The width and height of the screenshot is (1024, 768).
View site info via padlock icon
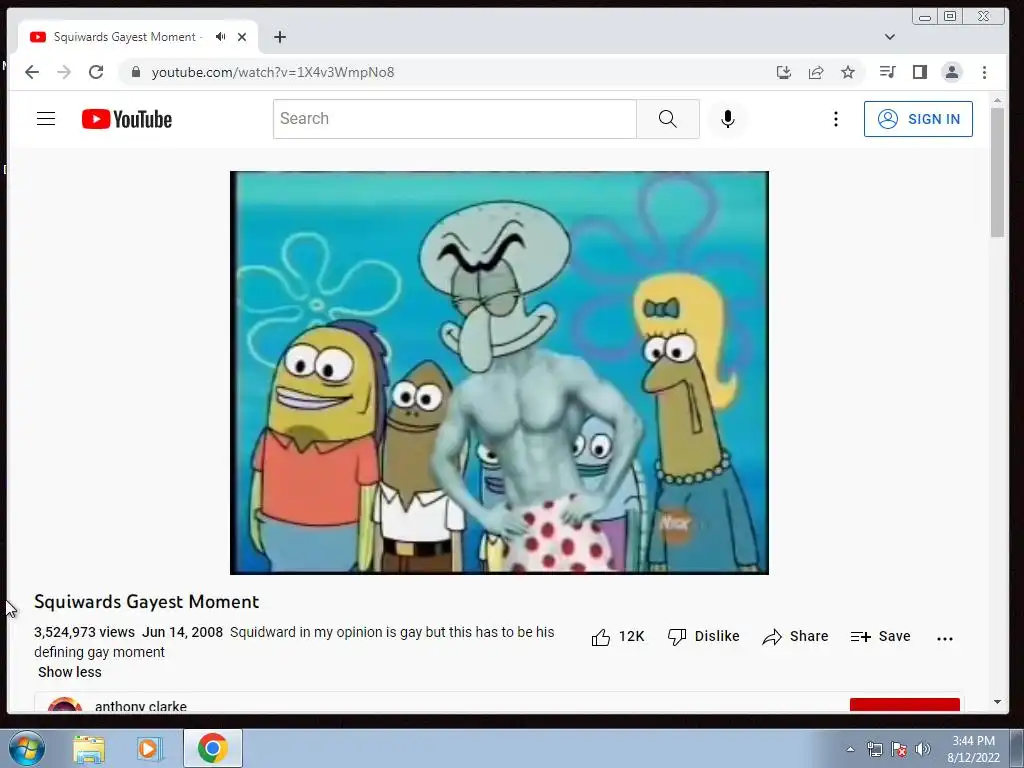(x=135, y=72)
